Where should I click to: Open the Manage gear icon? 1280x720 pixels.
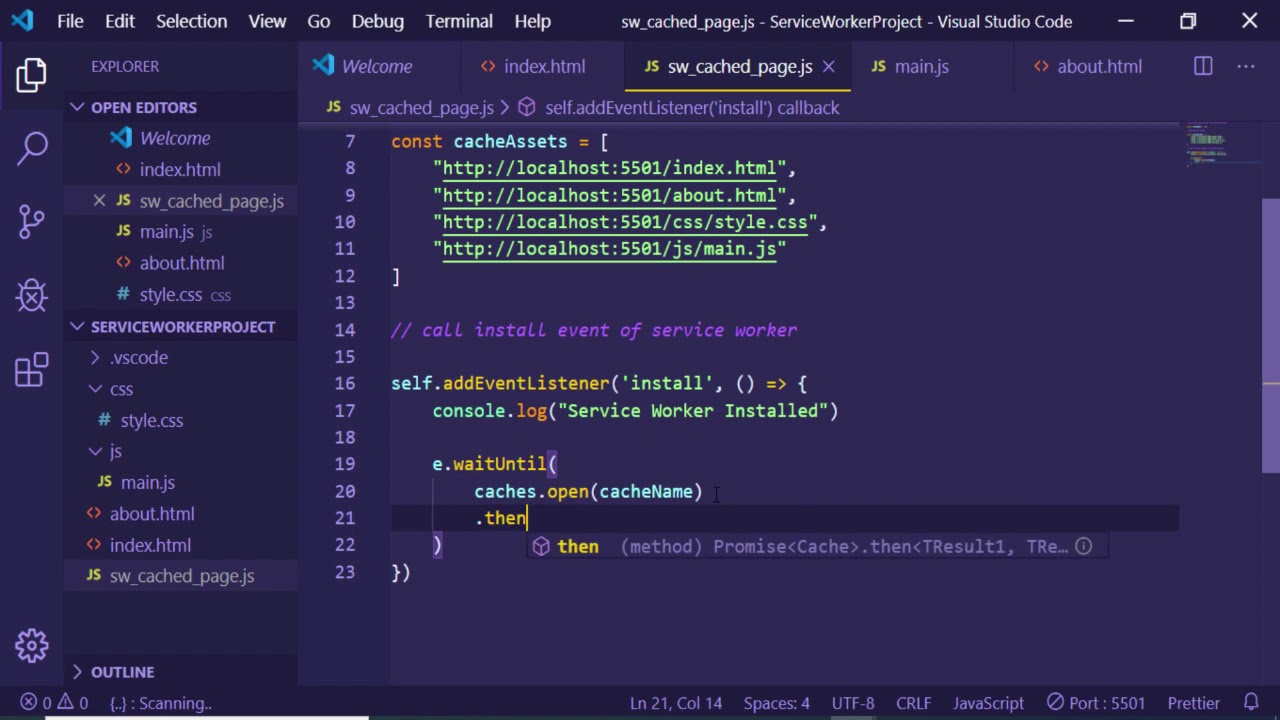(x=32, y=645)
